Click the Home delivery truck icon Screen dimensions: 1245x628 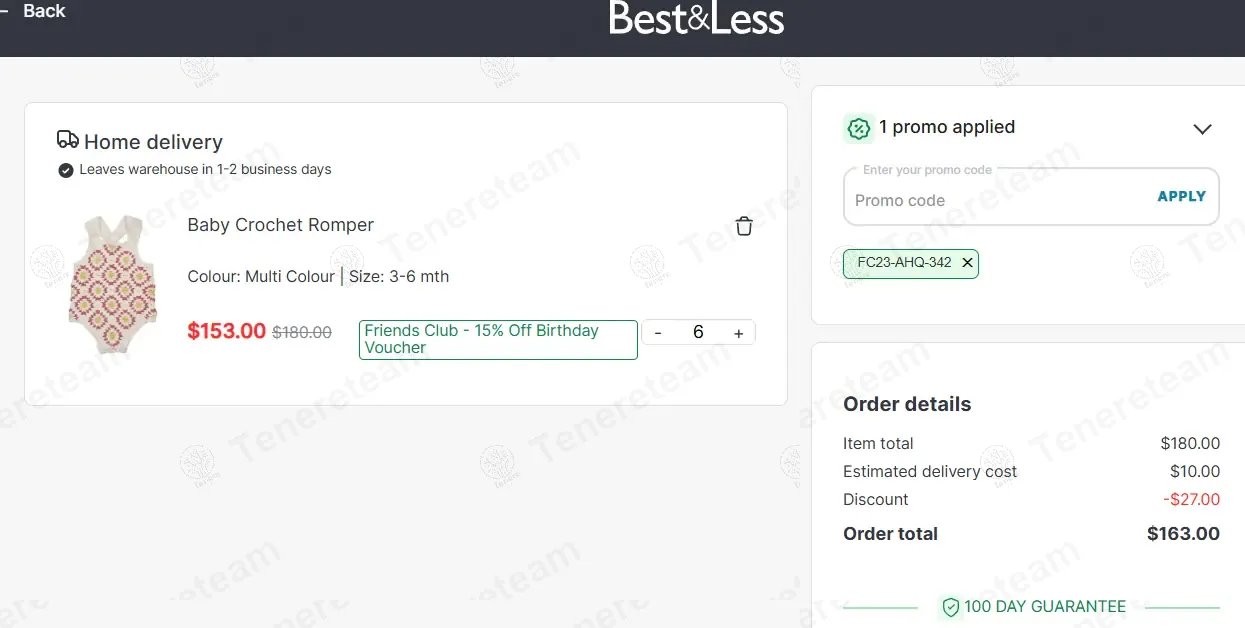click(68, 140)
